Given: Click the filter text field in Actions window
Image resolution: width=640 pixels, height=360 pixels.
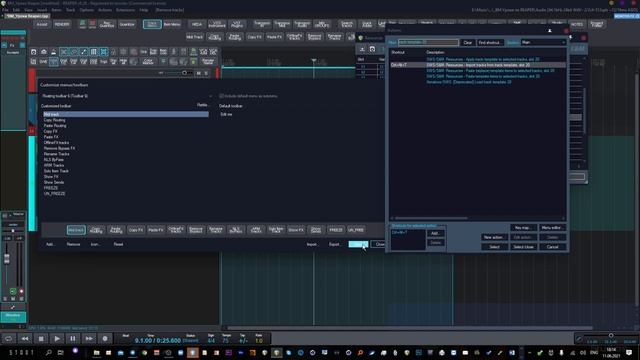Looking at the screenshot, I should pyautogui.click(x=428, y=42).
